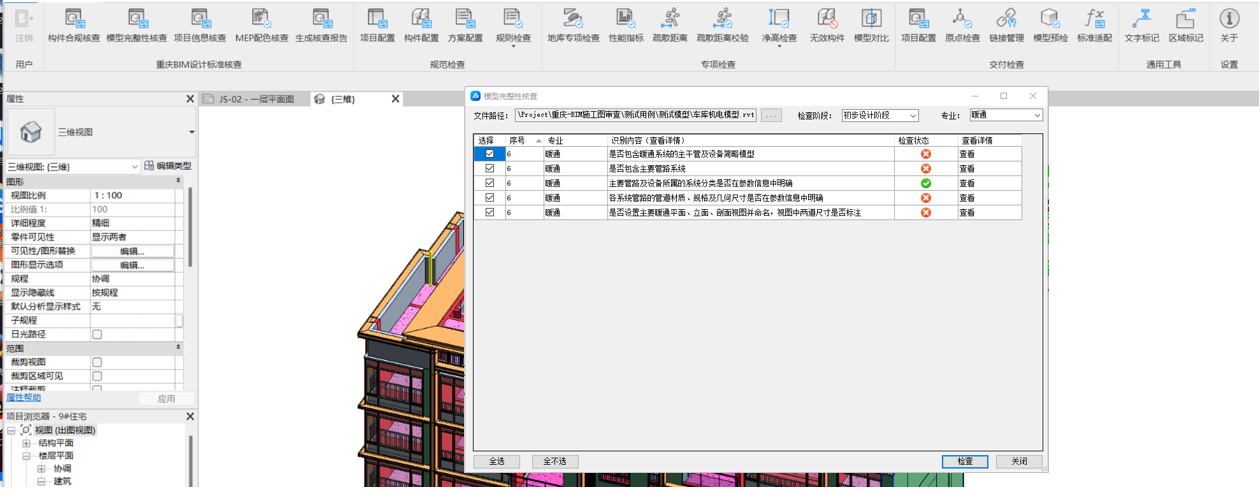Select the 文字标记 tool

1142,26
